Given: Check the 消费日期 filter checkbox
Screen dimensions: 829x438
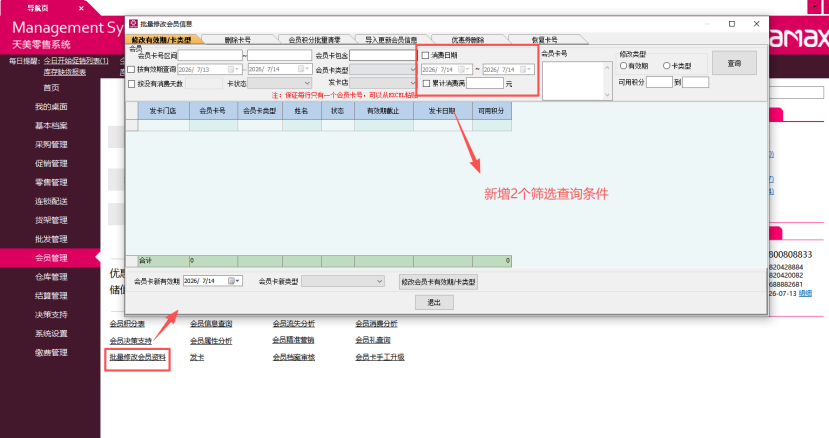Looking at the screenshot, I should point(426,56).
